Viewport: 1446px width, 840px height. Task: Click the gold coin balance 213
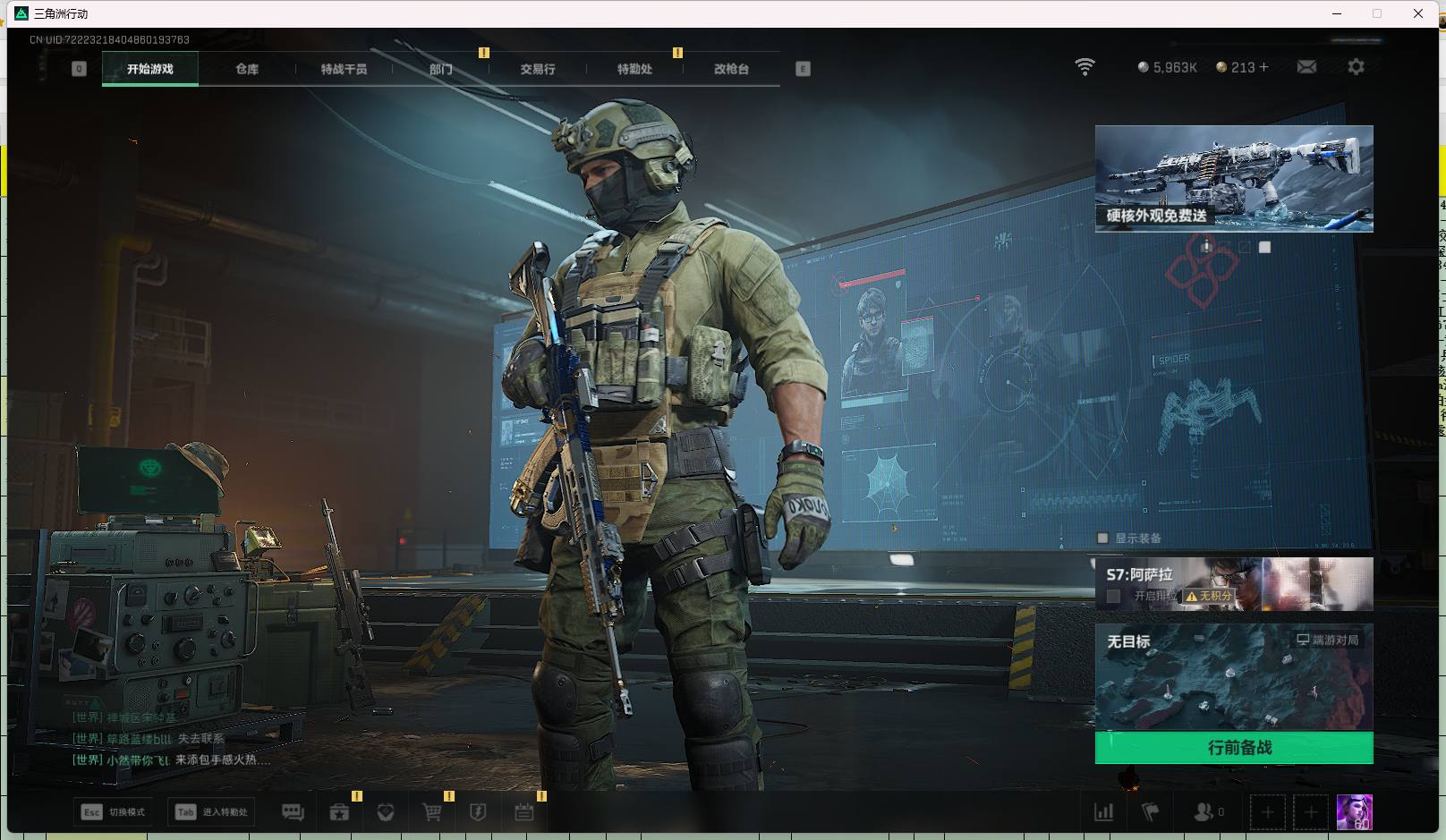click(x=1236, y=67)
